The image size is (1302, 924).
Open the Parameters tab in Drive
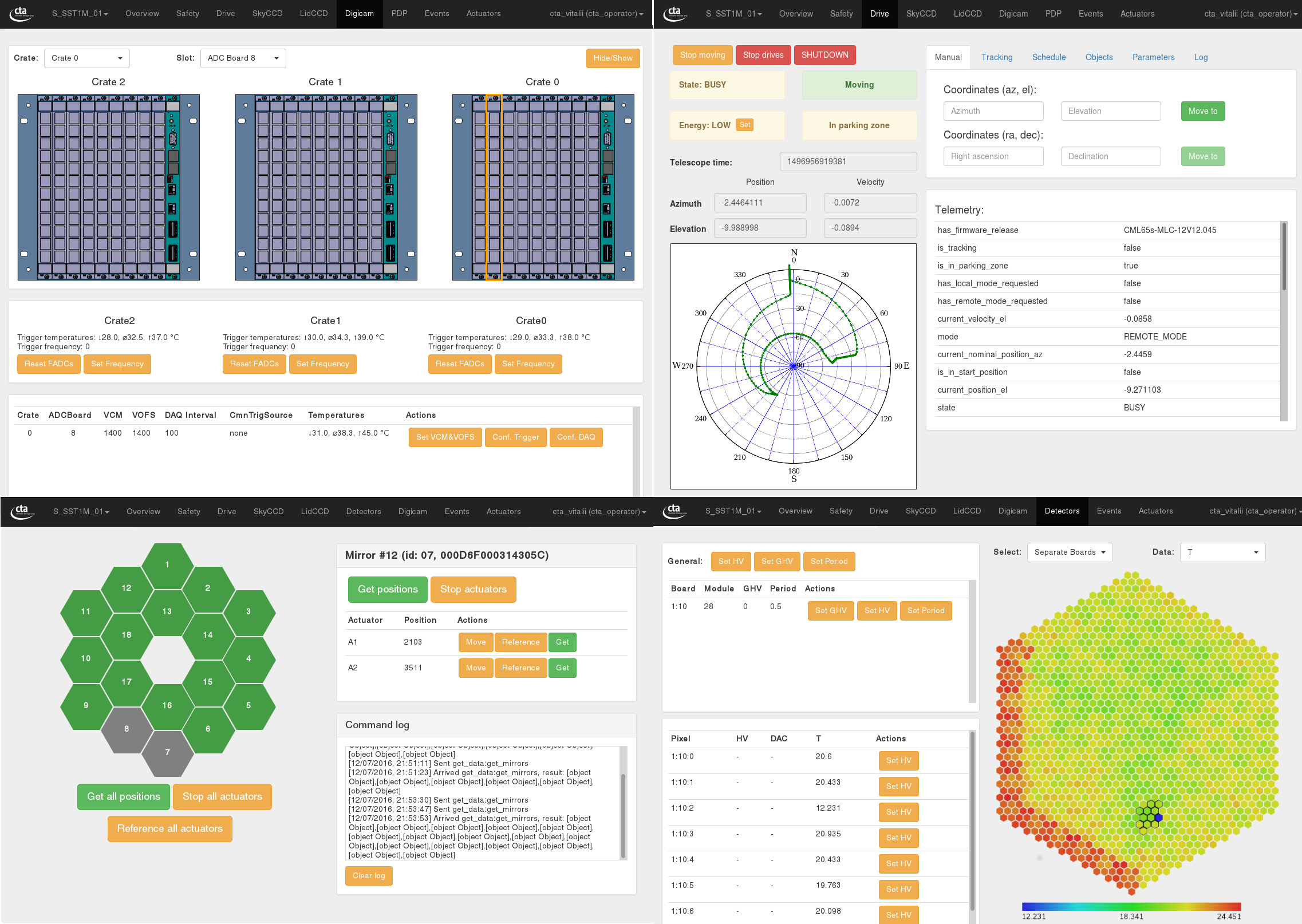pyautogui.click(x=1153, y=57)
